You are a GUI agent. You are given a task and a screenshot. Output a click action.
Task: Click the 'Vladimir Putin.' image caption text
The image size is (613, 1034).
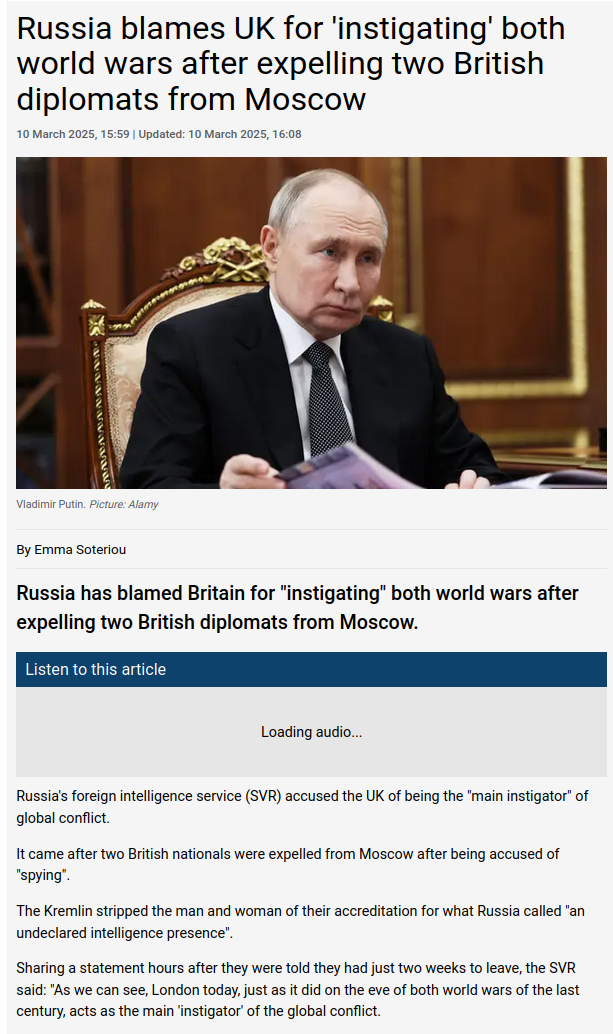(x=51, y=504)
